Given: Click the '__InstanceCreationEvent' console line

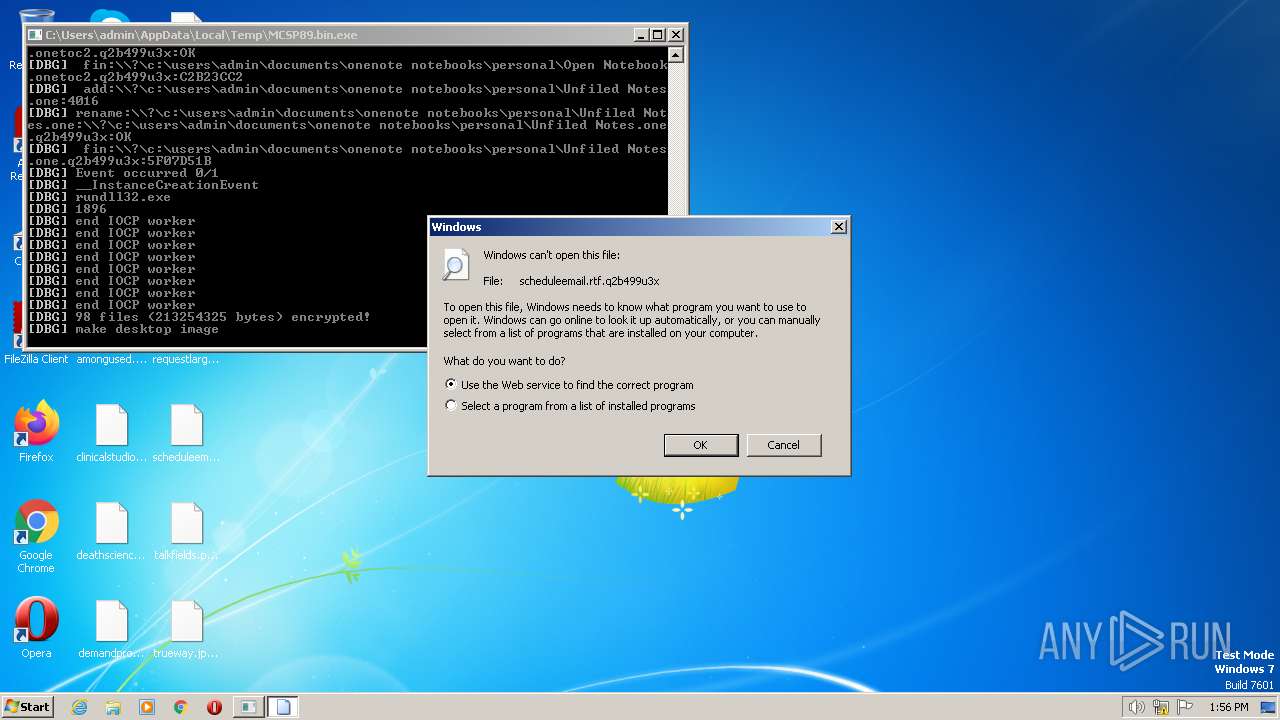Looking at the screenshot, I should tap(143, 185).
